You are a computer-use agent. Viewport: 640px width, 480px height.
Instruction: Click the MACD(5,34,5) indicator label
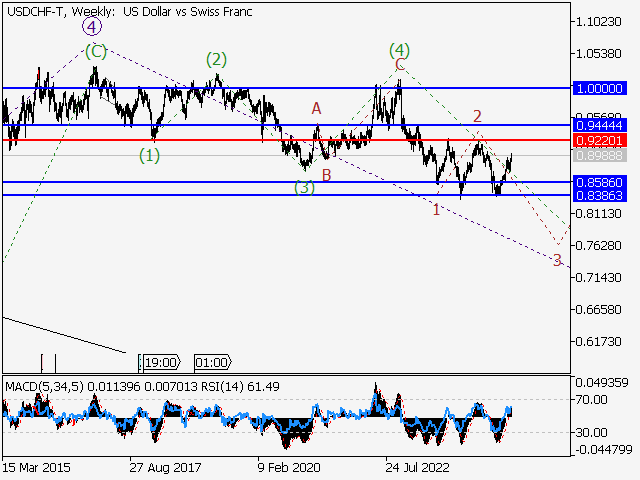(43, 386)
